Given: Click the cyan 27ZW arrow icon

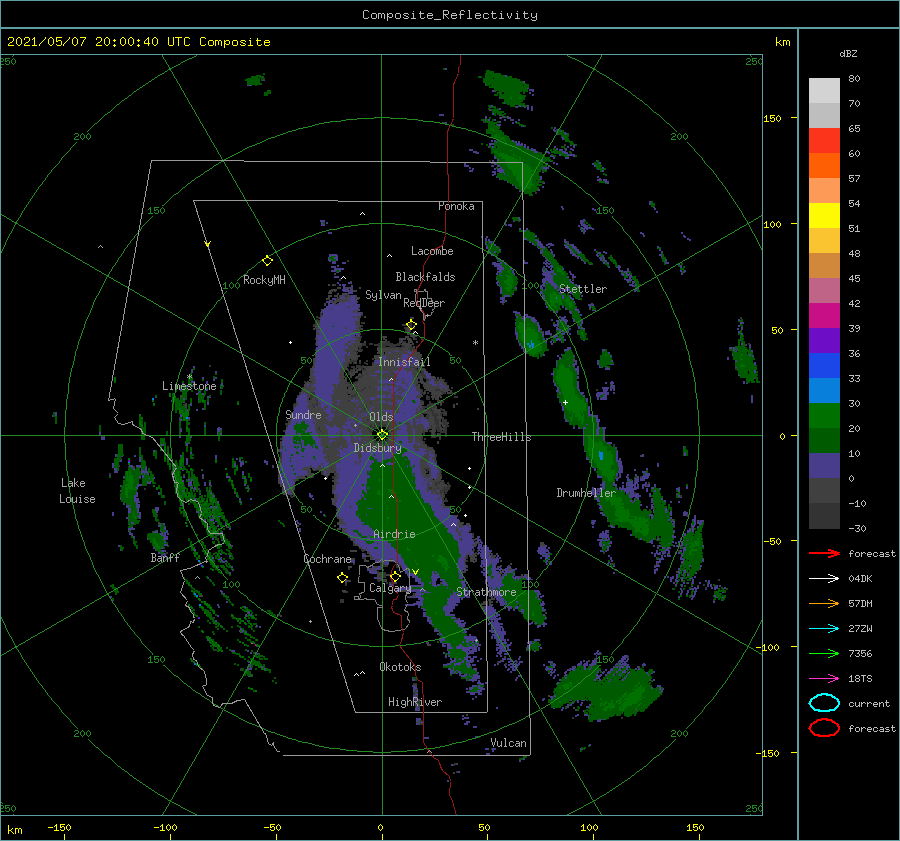Looking at the screenshot, I should pyautogui.click(x=824, y=629).
